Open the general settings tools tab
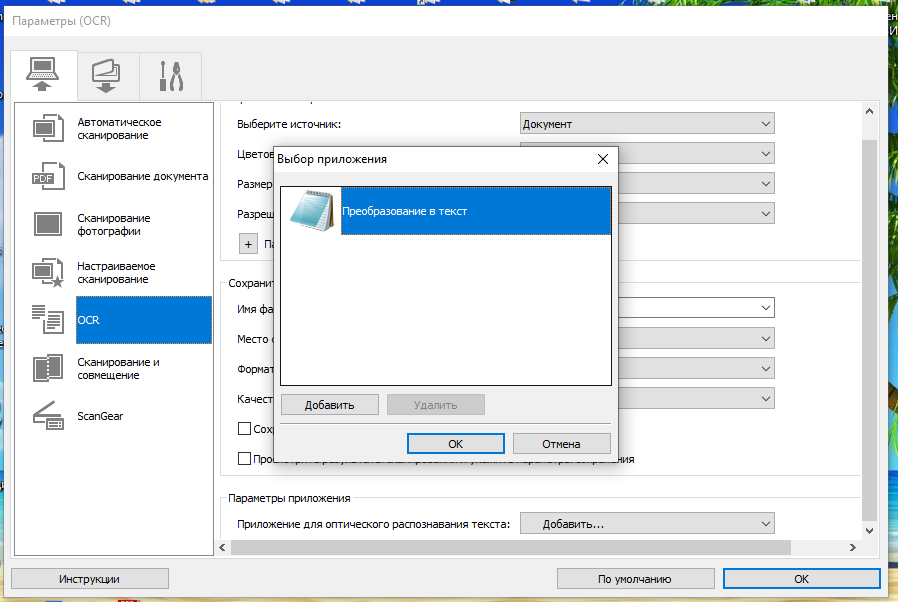The width and height of the screenshot is (898, 602). coord(171,76)
